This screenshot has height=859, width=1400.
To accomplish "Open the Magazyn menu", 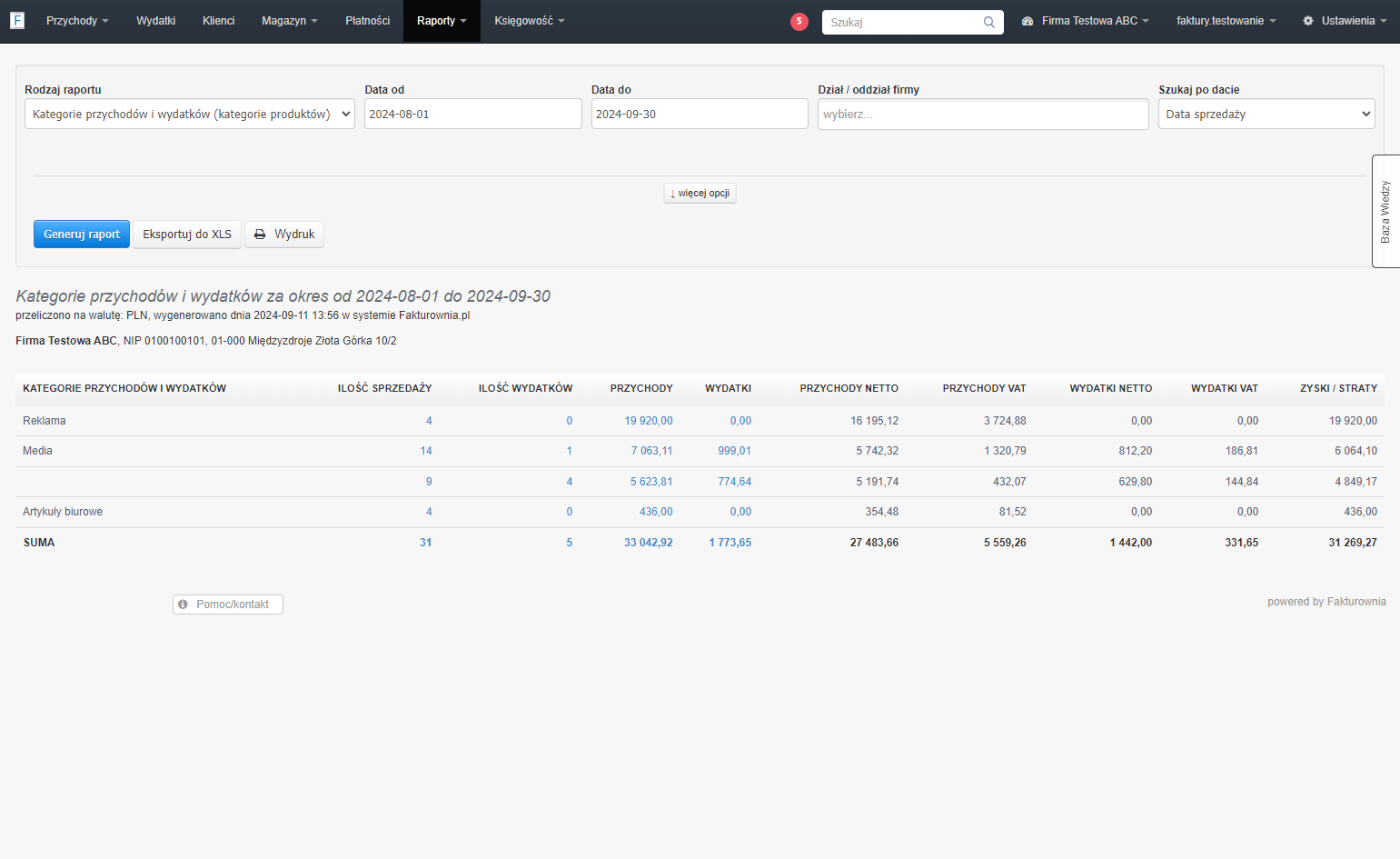I will click(x=289, y=21).
